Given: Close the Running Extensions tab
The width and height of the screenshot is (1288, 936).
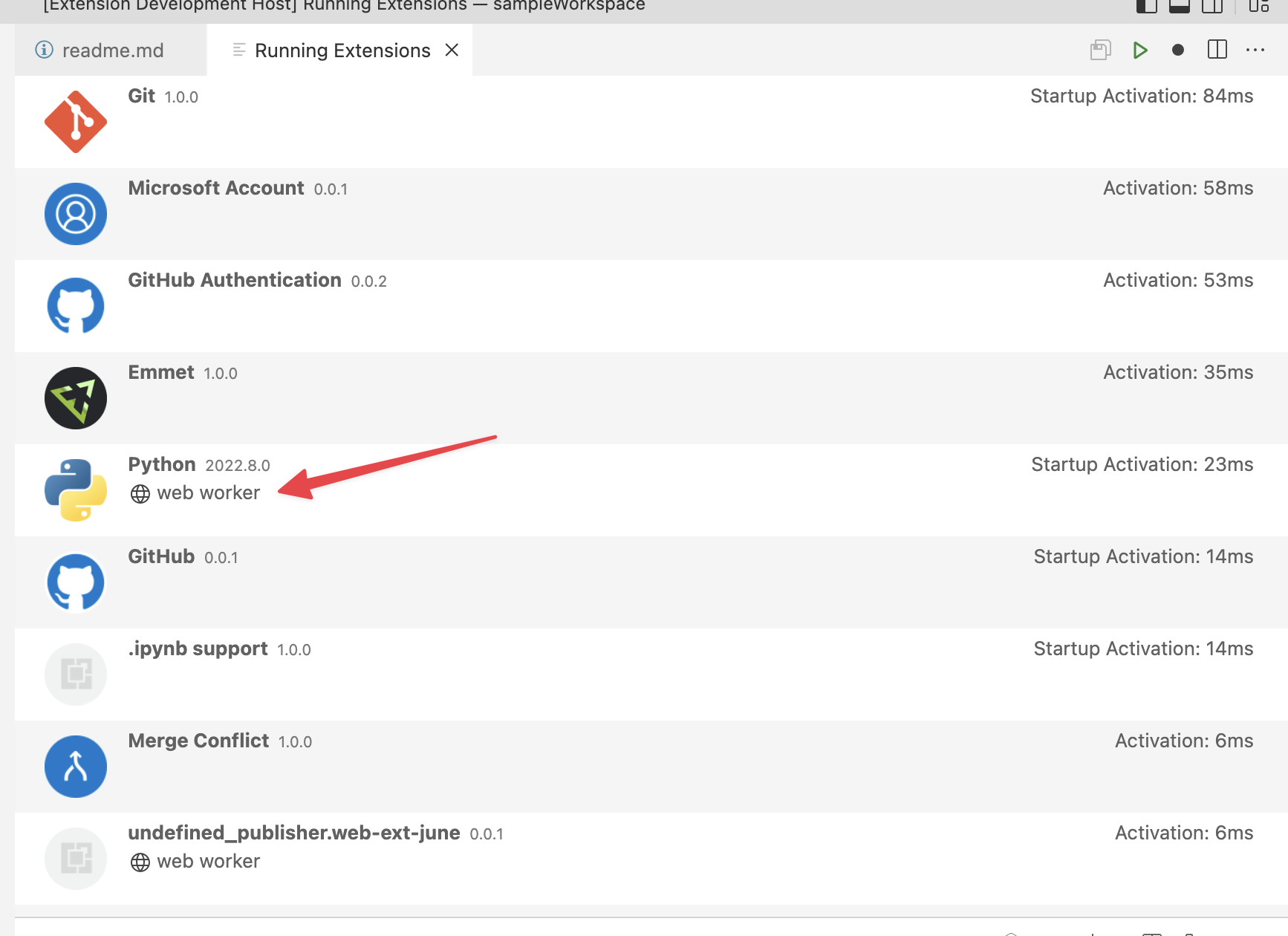Looking at the screenshot, I should click(452, 50).
